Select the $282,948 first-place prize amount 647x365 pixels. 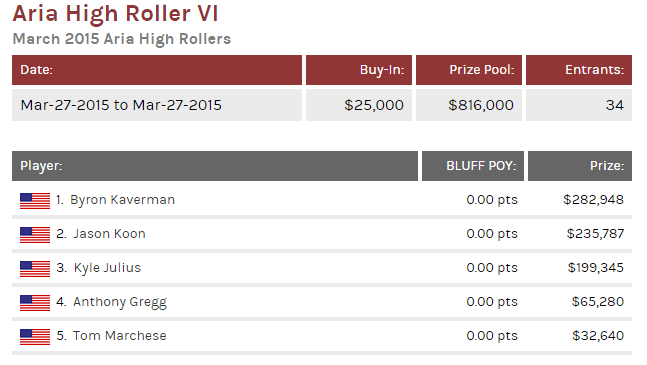click(593, 200)
